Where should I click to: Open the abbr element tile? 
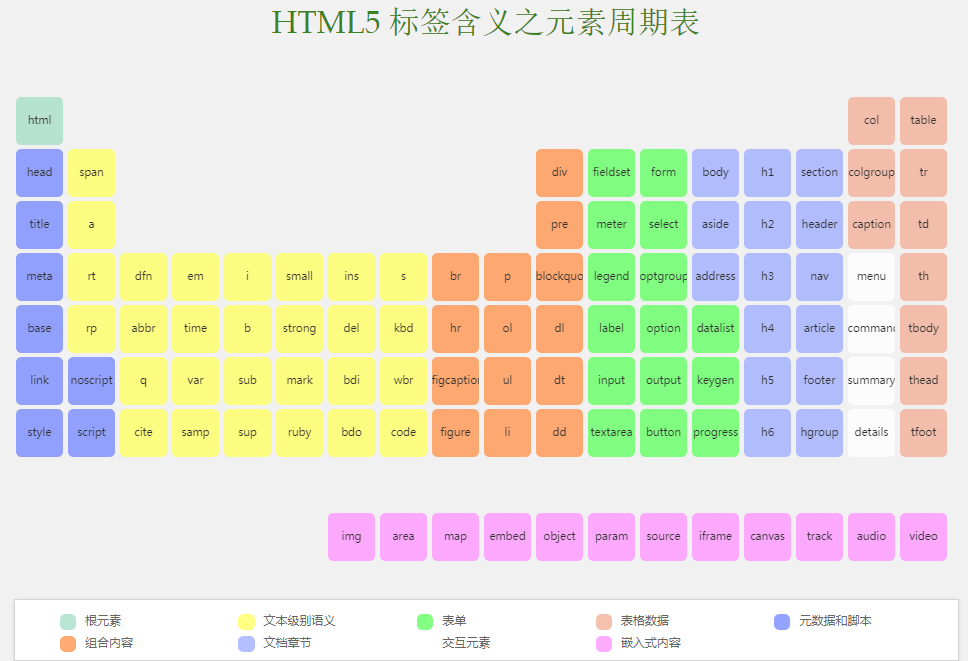tap(143, 328)
